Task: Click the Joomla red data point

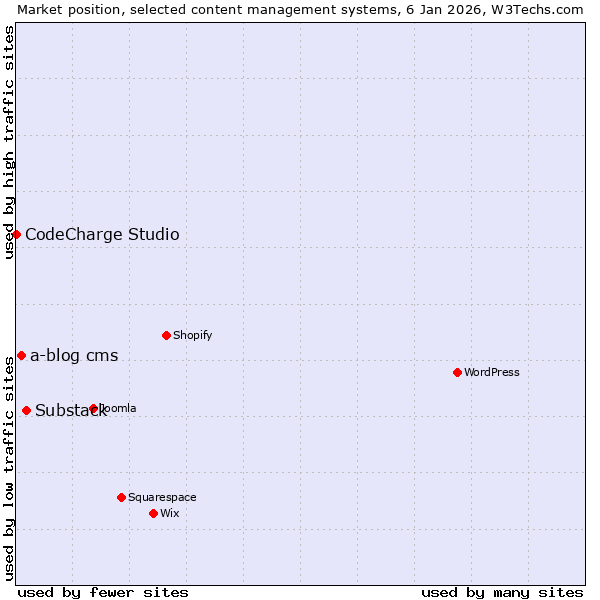Action: click(93, 408)
